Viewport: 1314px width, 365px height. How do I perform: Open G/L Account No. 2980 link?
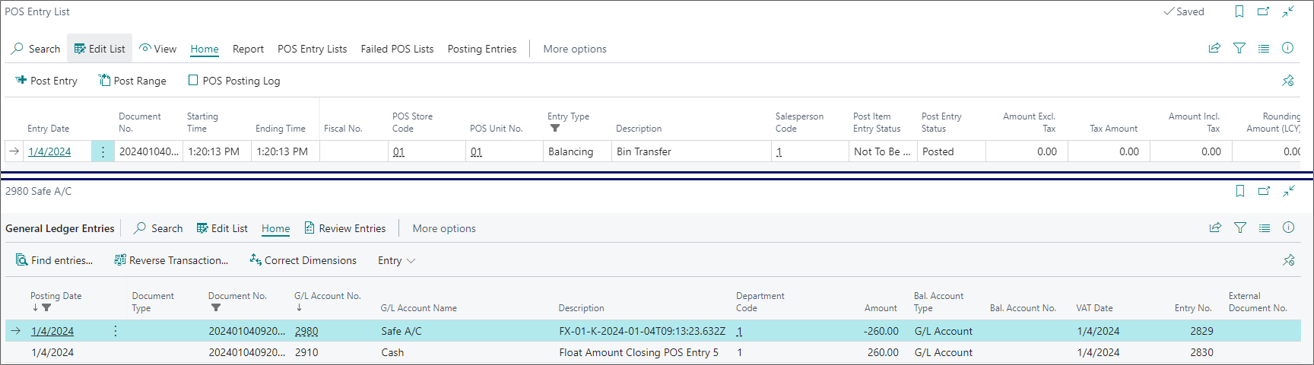point(306,331)
